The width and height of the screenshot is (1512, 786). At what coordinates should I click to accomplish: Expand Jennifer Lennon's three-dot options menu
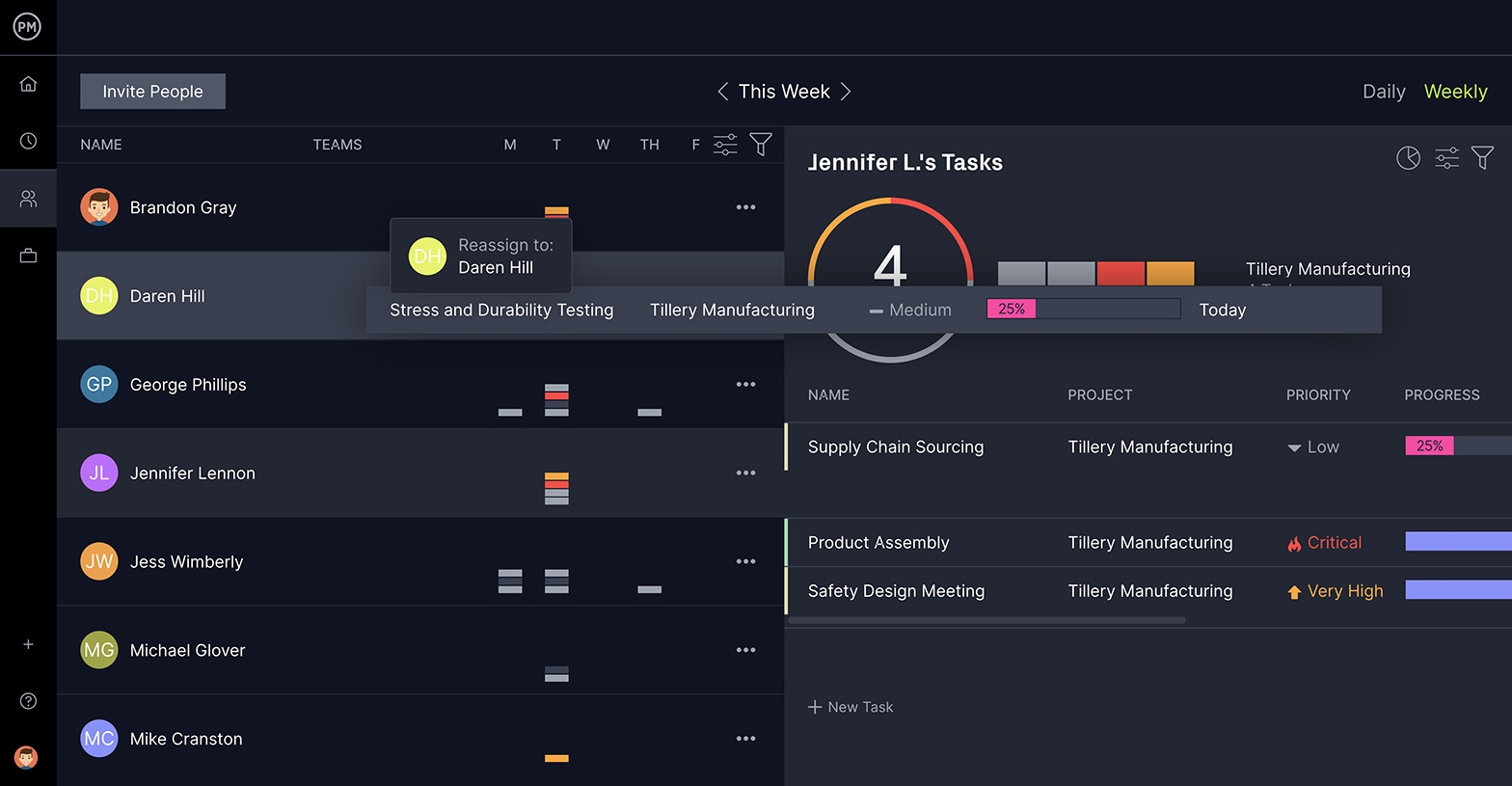click(745, 474)
